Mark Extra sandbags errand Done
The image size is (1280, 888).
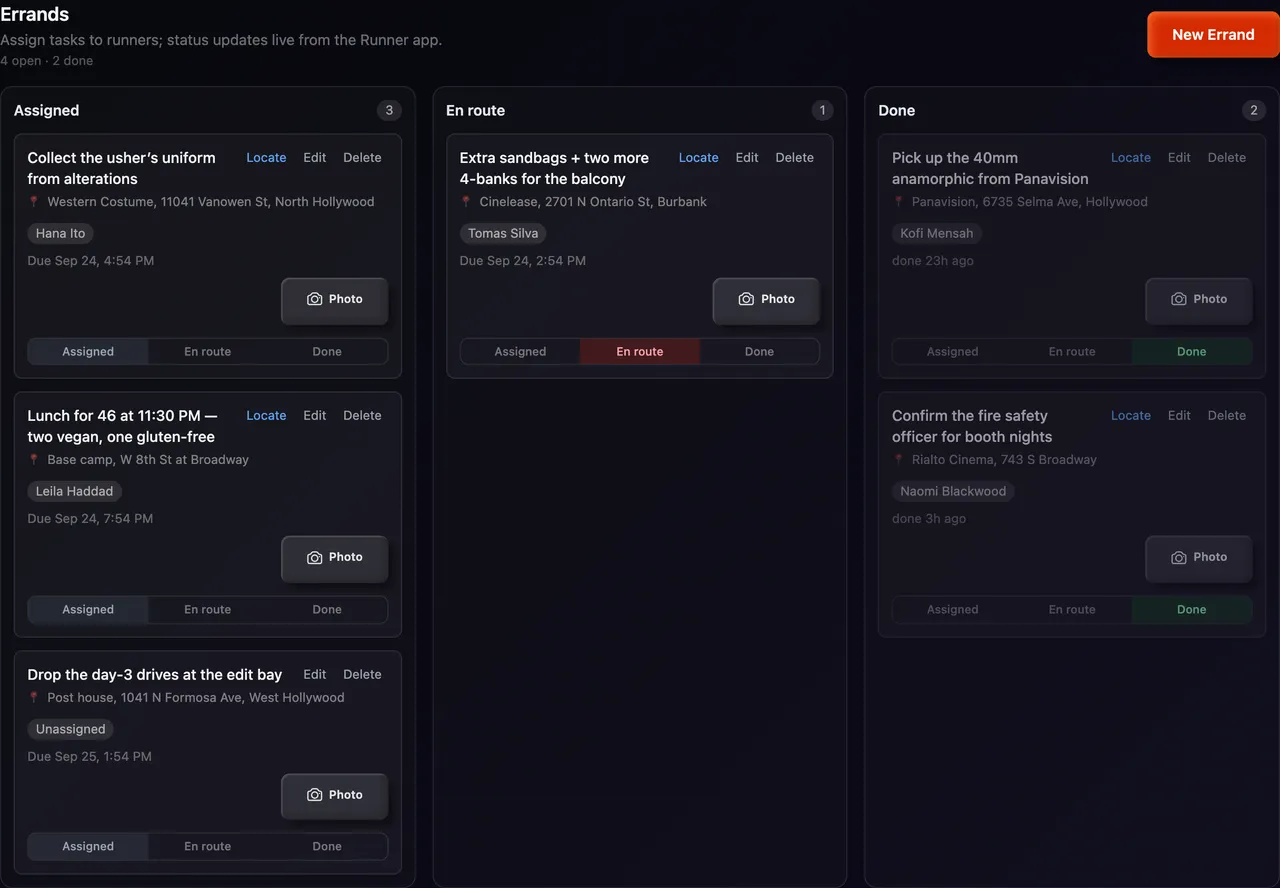tap(759, 352)
